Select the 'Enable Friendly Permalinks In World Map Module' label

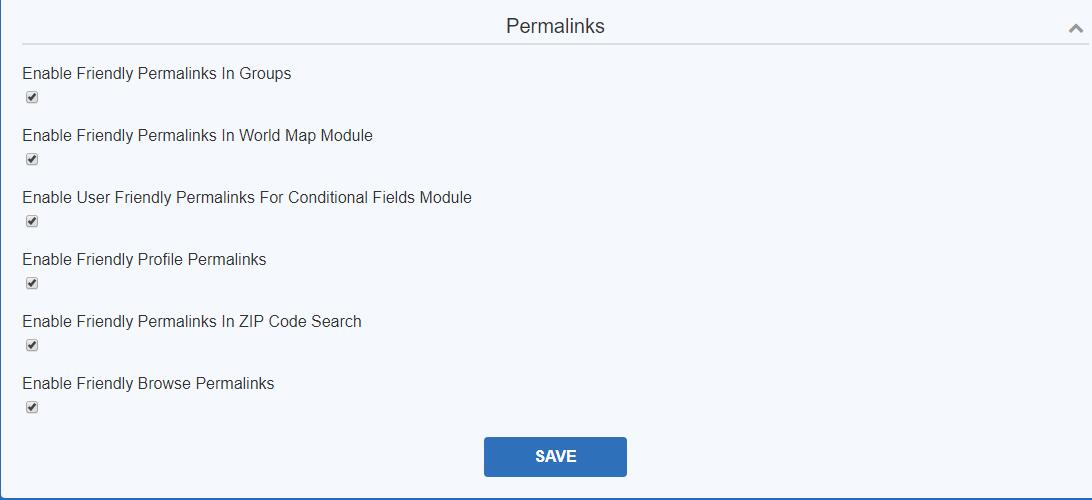(x=197, y=135)
